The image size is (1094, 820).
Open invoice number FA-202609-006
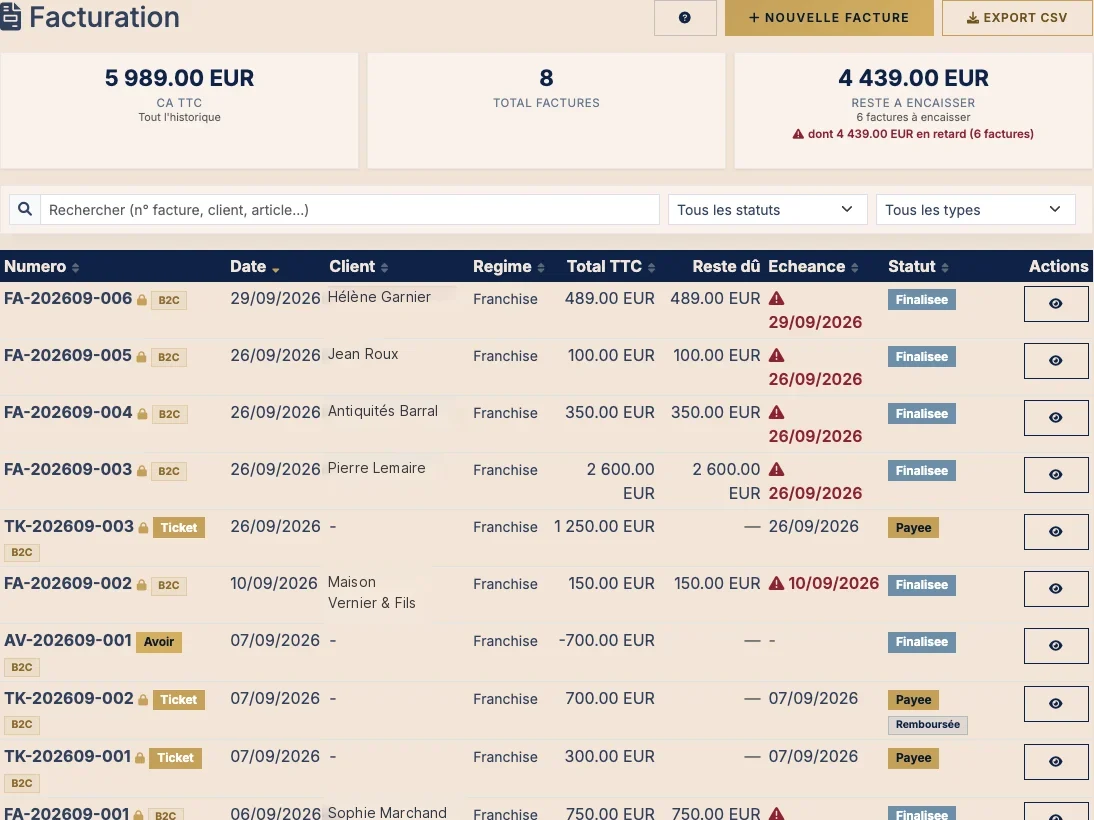pos(68,299)
